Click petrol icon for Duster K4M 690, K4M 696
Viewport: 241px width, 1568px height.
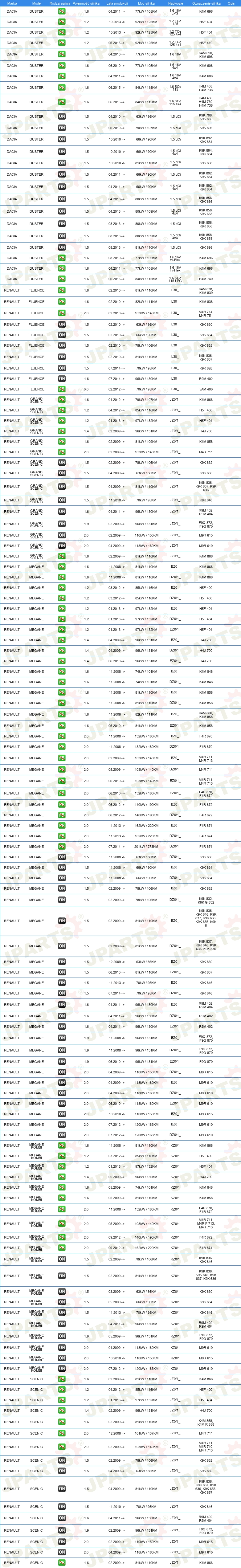point(62,54)
